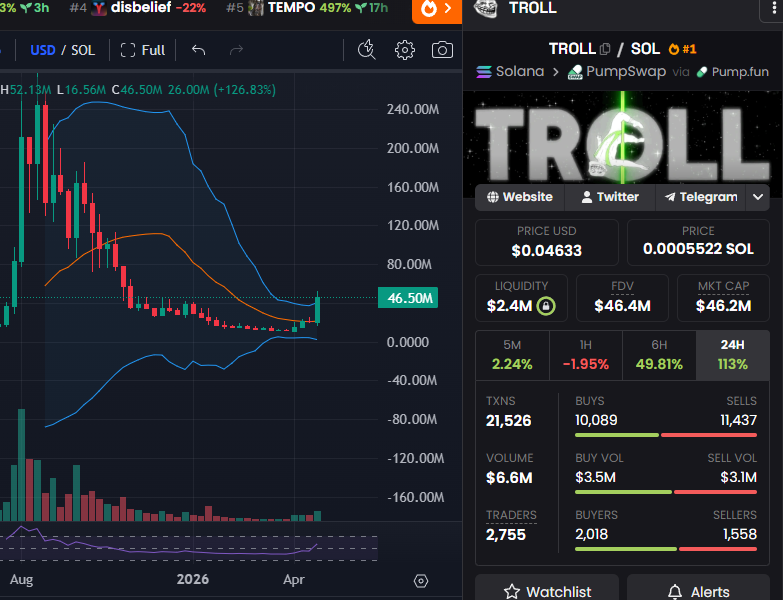
Task: Undo the last chart action
Action: [199, 50]
